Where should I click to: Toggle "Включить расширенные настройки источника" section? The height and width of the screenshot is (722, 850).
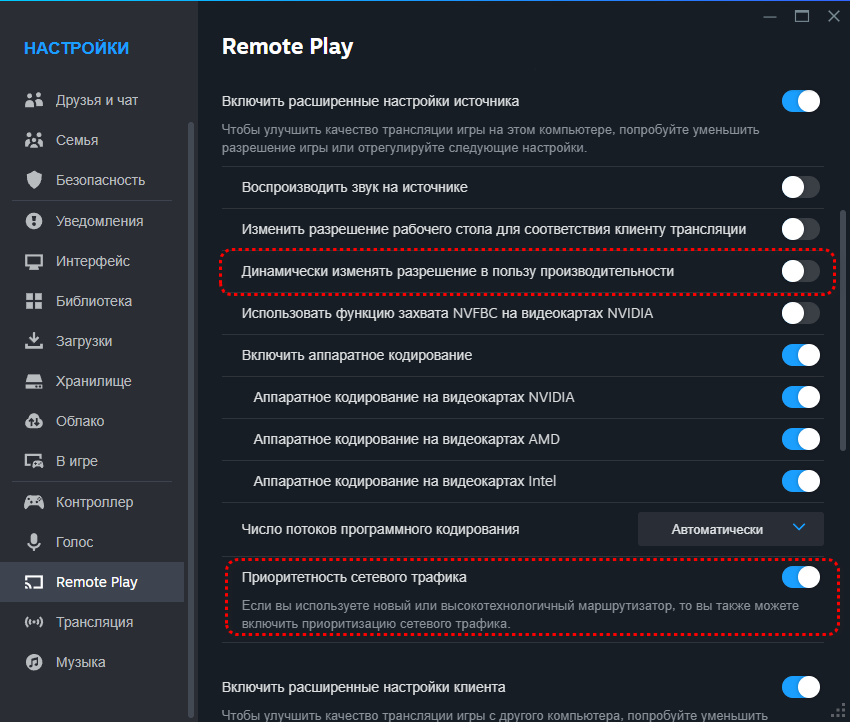[800, 101]
